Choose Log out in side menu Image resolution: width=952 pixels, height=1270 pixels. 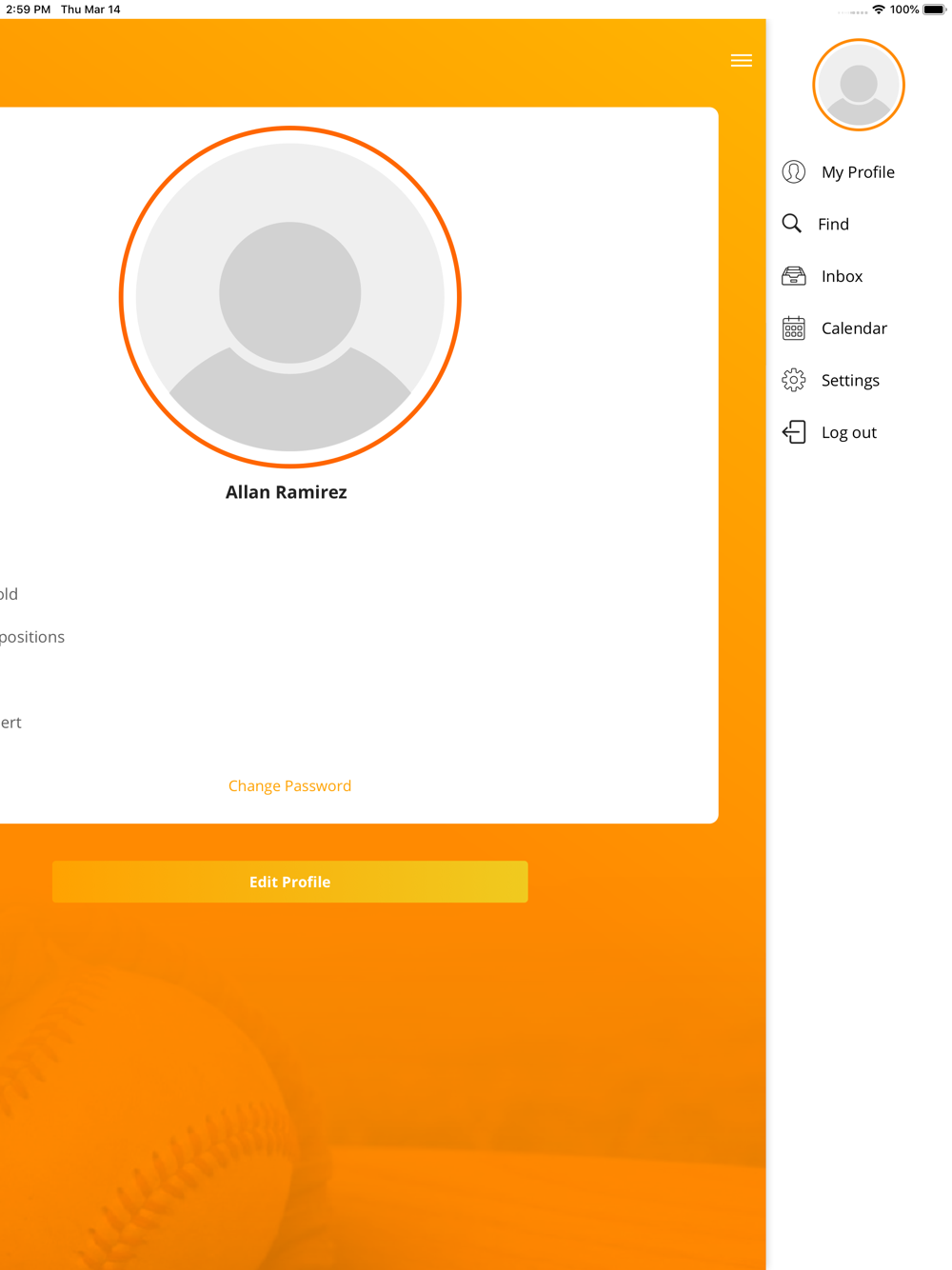click(x=848, y=432)
